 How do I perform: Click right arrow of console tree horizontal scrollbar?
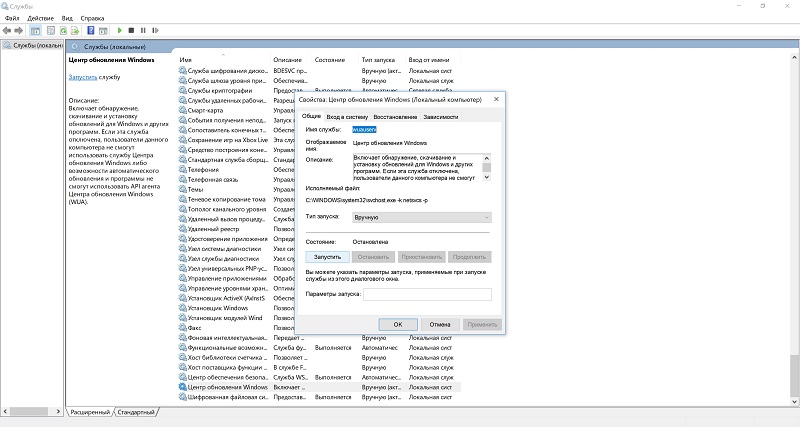coord(58,411)
